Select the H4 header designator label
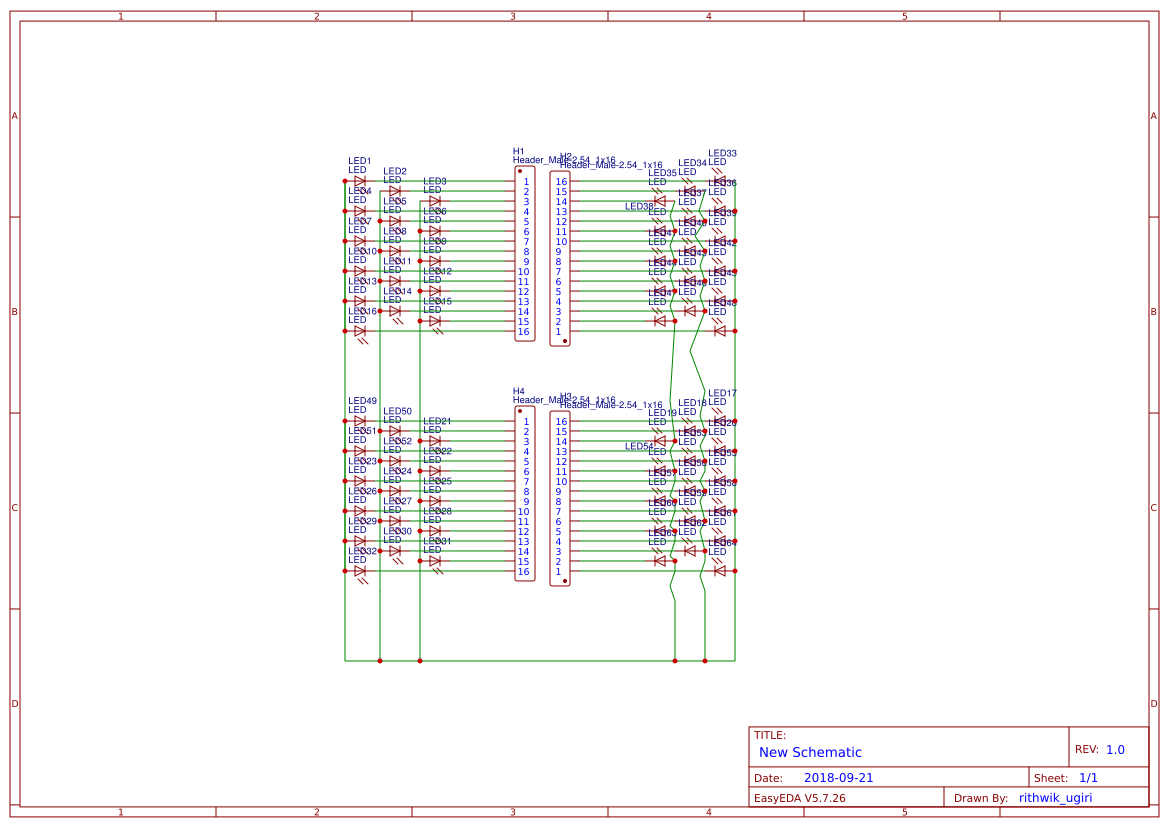The image size is (1169, 827). (x=518, y=392)
